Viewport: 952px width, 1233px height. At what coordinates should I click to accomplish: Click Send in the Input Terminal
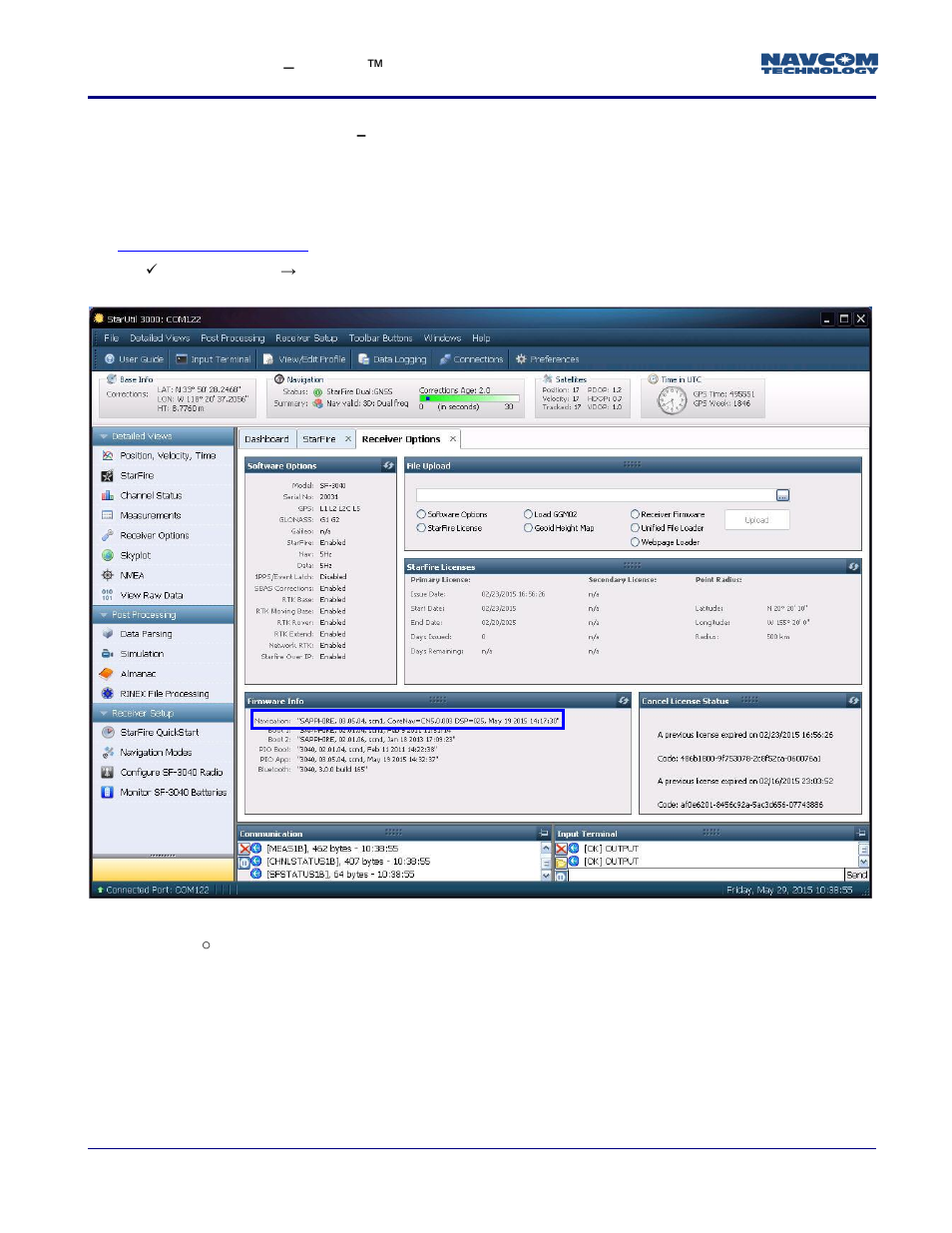click(857, 876)
